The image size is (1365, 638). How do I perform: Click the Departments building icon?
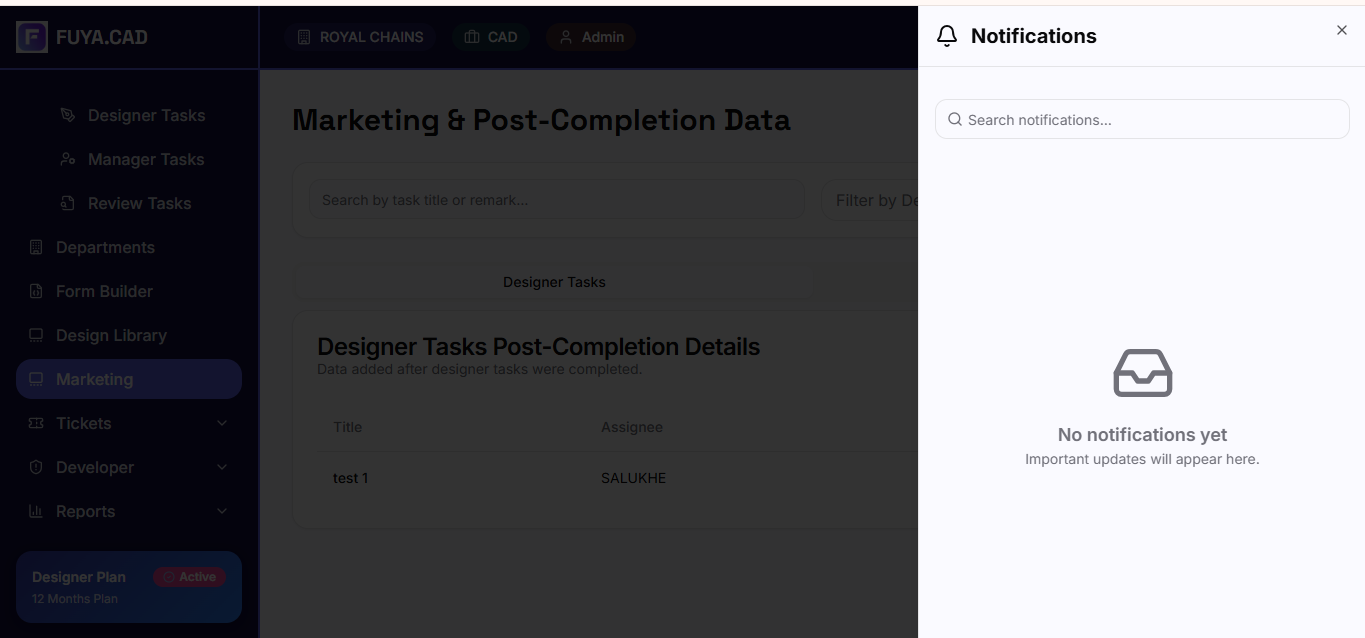point(36,247)
